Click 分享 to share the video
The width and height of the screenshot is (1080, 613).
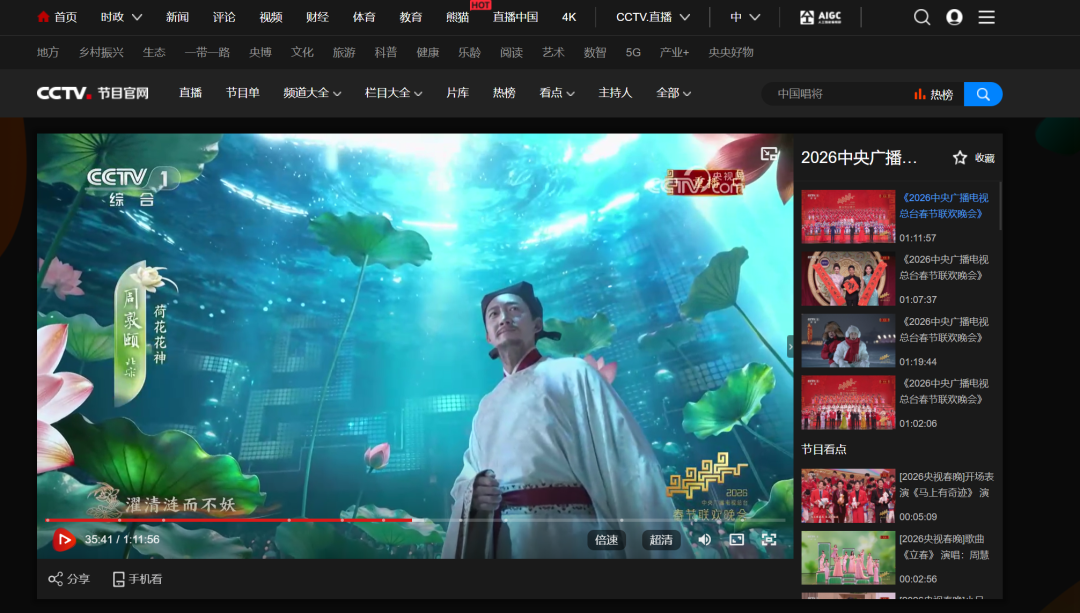(x=68, y=578)
